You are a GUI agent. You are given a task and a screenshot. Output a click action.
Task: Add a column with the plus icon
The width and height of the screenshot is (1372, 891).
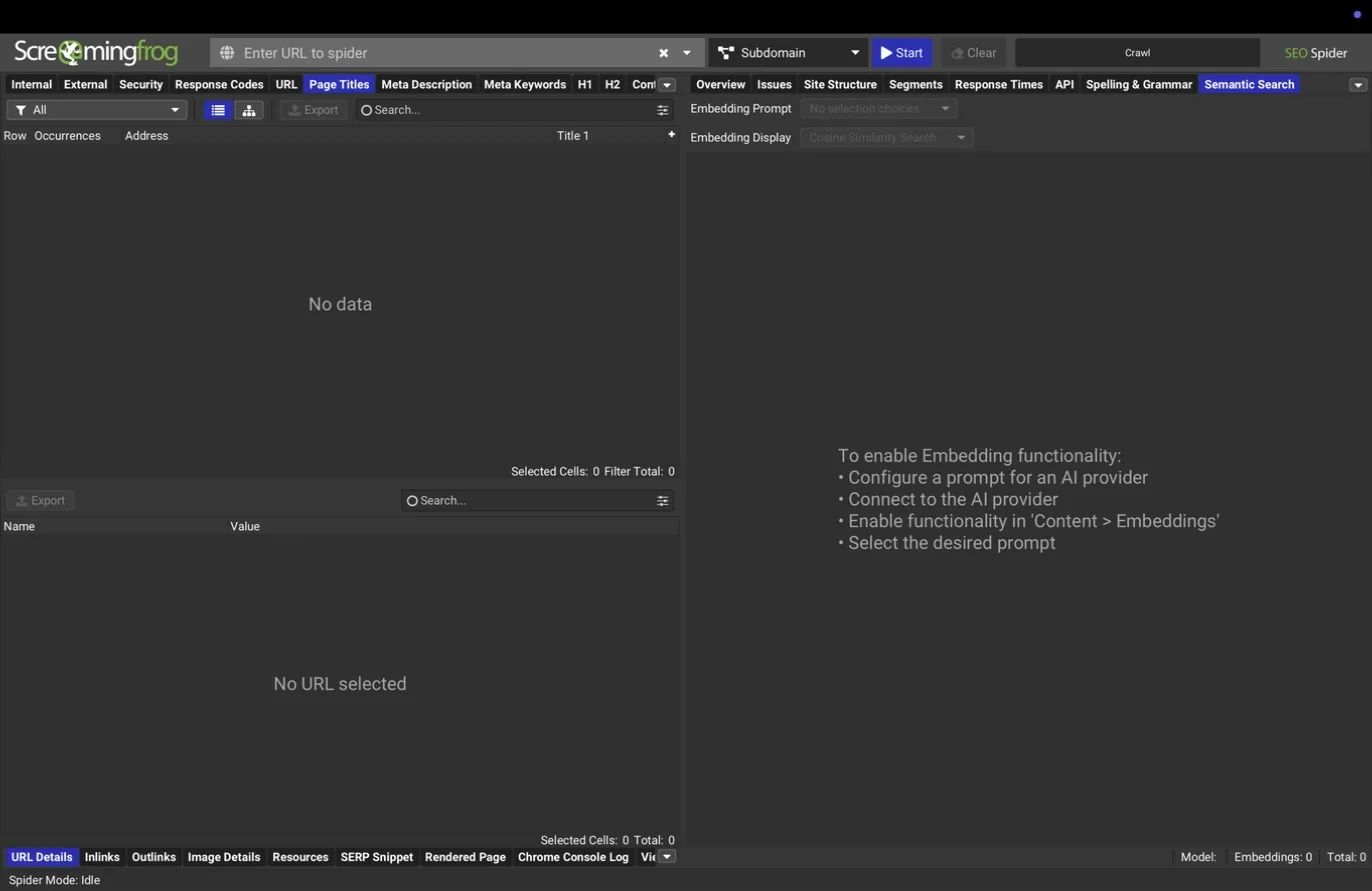(x=671, y=135)
